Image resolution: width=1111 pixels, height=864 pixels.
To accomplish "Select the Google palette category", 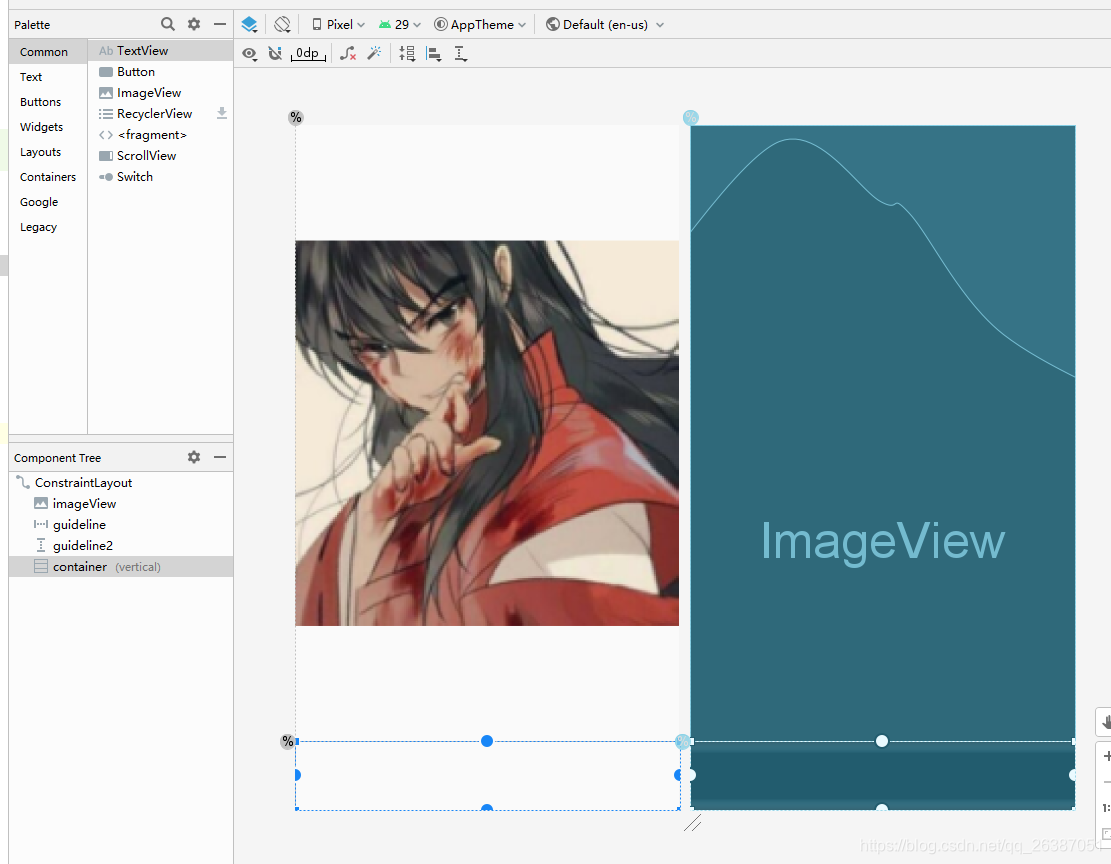I will tap(47, 202).
